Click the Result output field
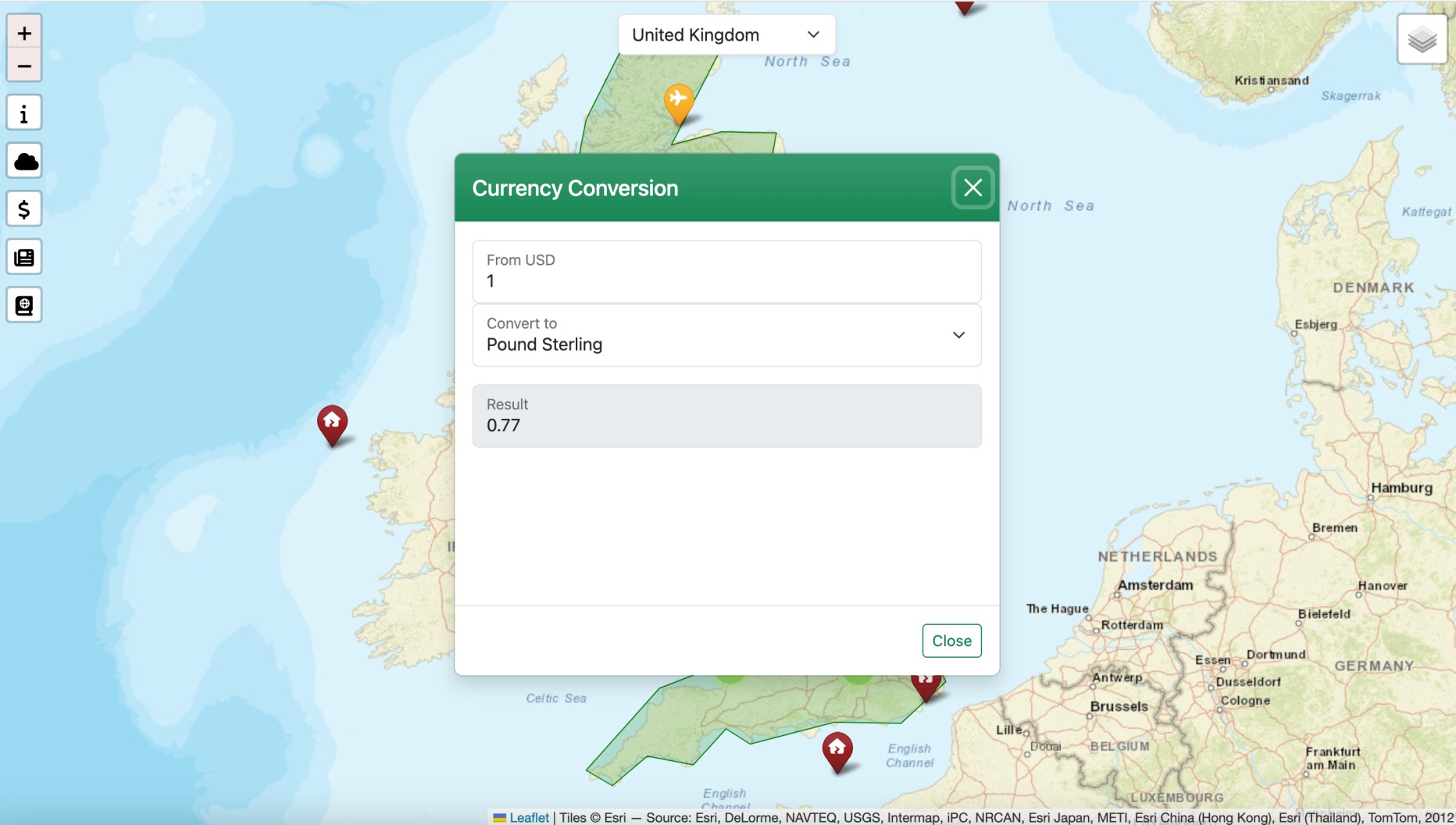The height and width of the screenshot is (825, 1456). 726,416
